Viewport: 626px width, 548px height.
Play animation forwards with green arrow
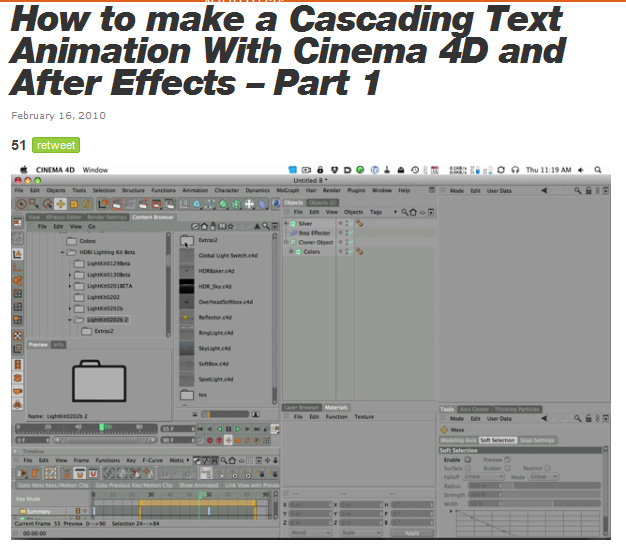click(x=238, y=429)
